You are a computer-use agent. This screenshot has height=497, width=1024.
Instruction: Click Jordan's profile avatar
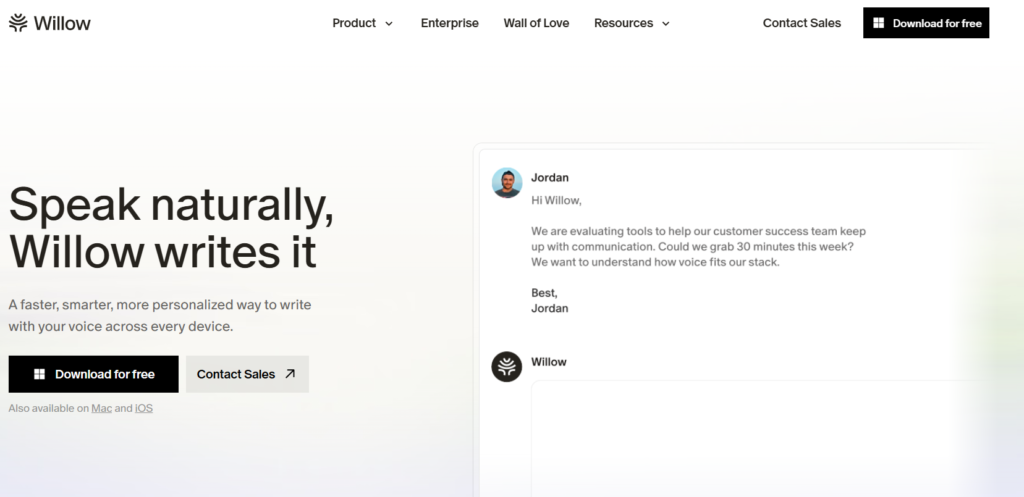pyautogui.click(x=507, y=182)
